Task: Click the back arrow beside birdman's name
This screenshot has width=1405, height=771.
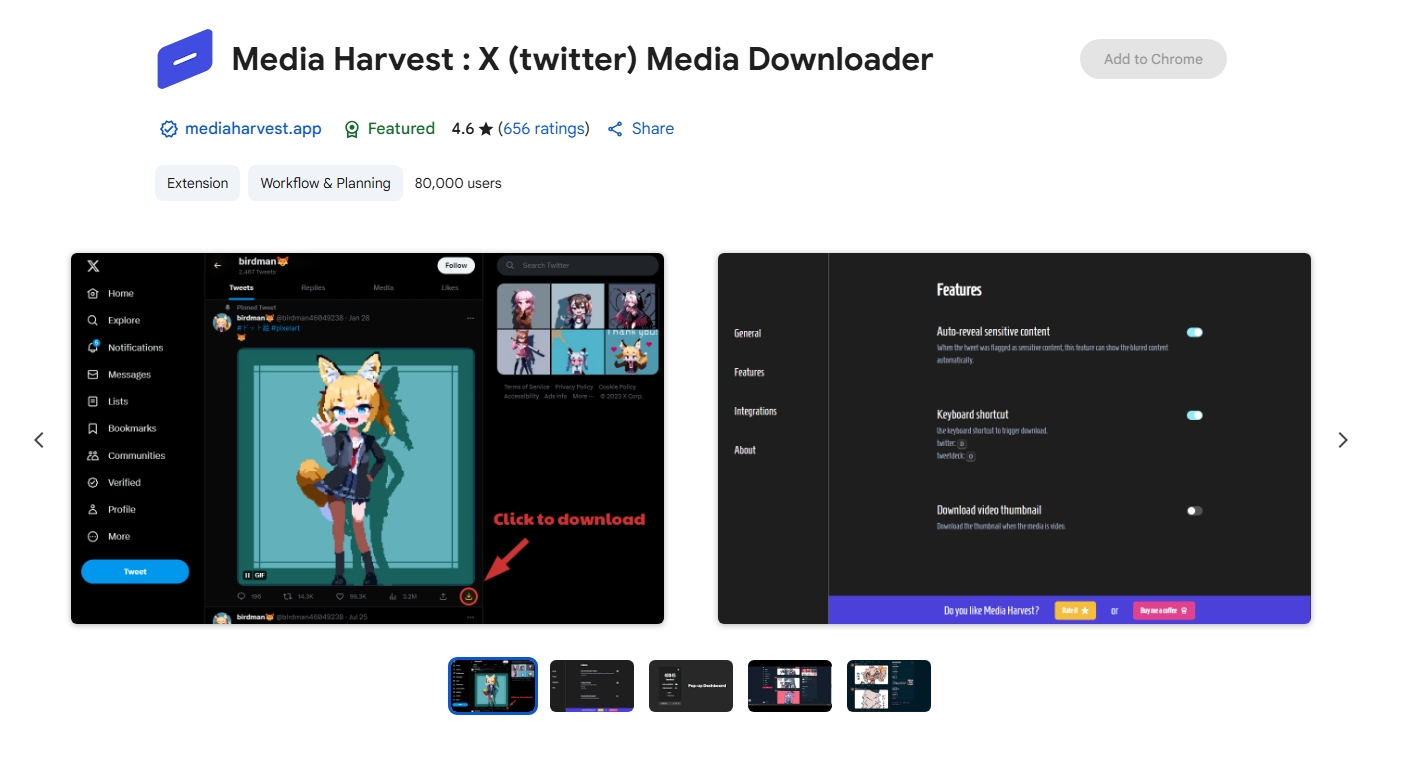Action: coord(218,265)
